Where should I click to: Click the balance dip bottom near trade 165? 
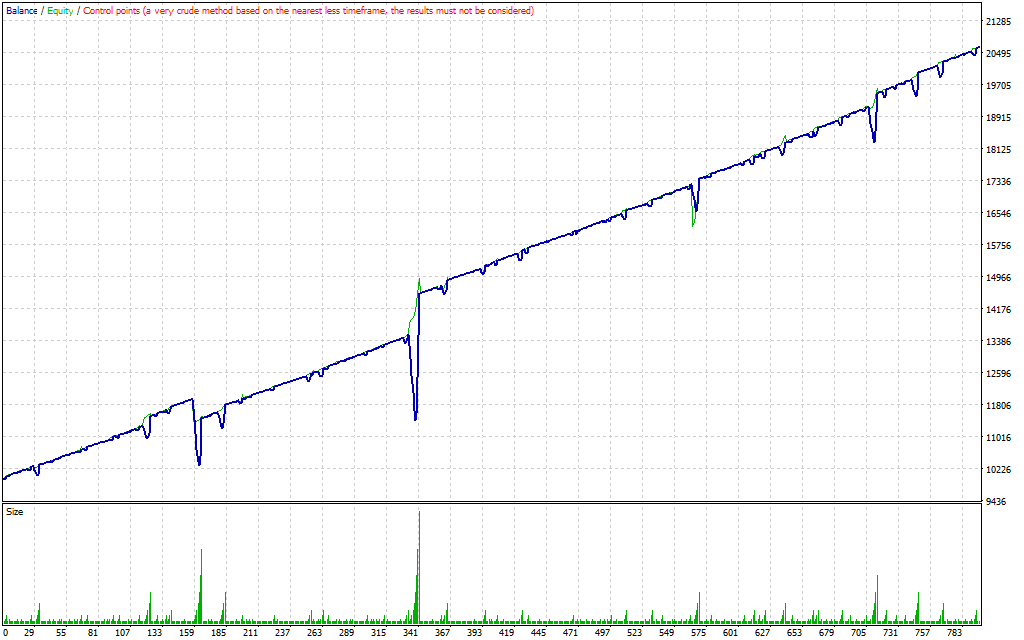199,464
